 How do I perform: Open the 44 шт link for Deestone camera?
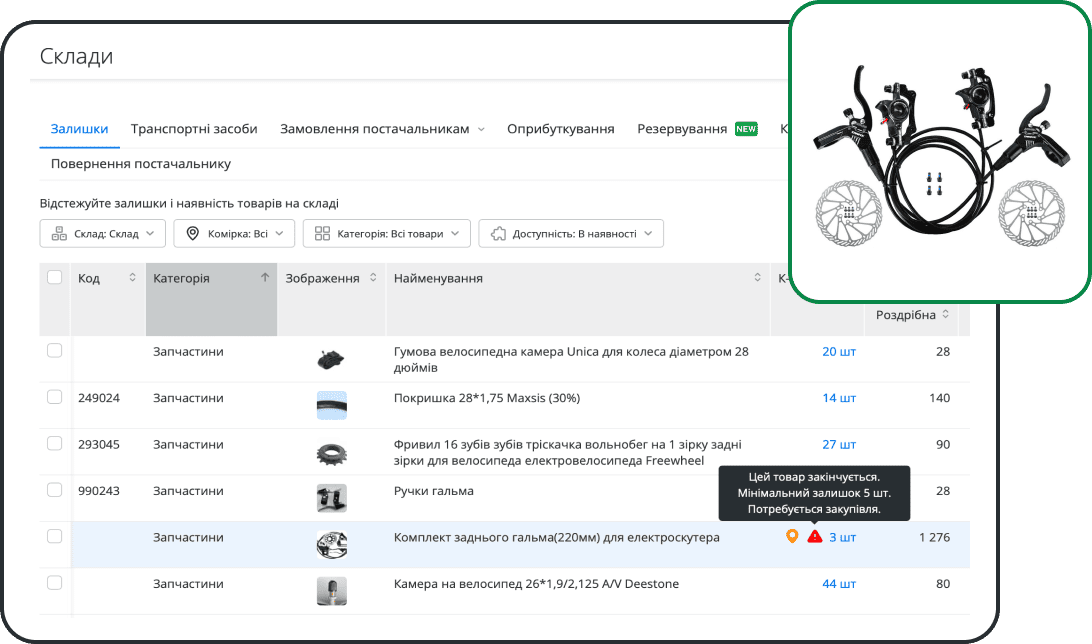click(x=838, y=583)
